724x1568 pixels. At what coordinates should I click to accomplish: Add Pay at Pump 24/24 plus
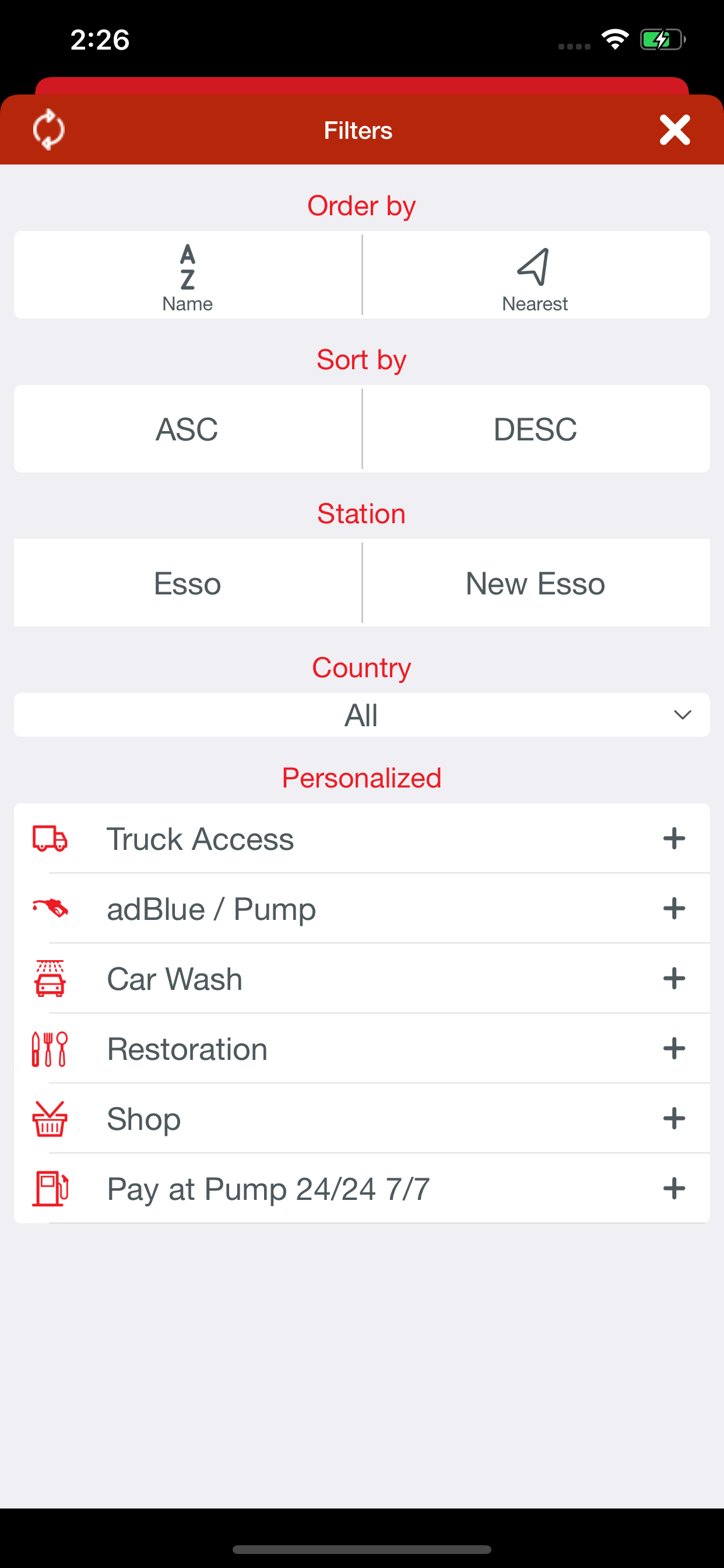coord(674,1188)
